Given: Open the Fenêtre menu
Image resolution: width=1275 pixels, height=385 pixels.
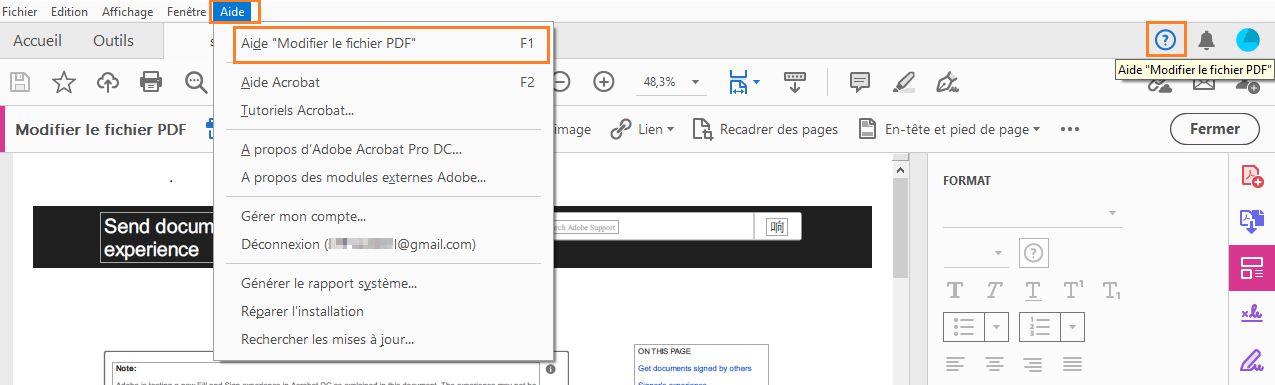Looking at the screenshot, I should point(187,11).
